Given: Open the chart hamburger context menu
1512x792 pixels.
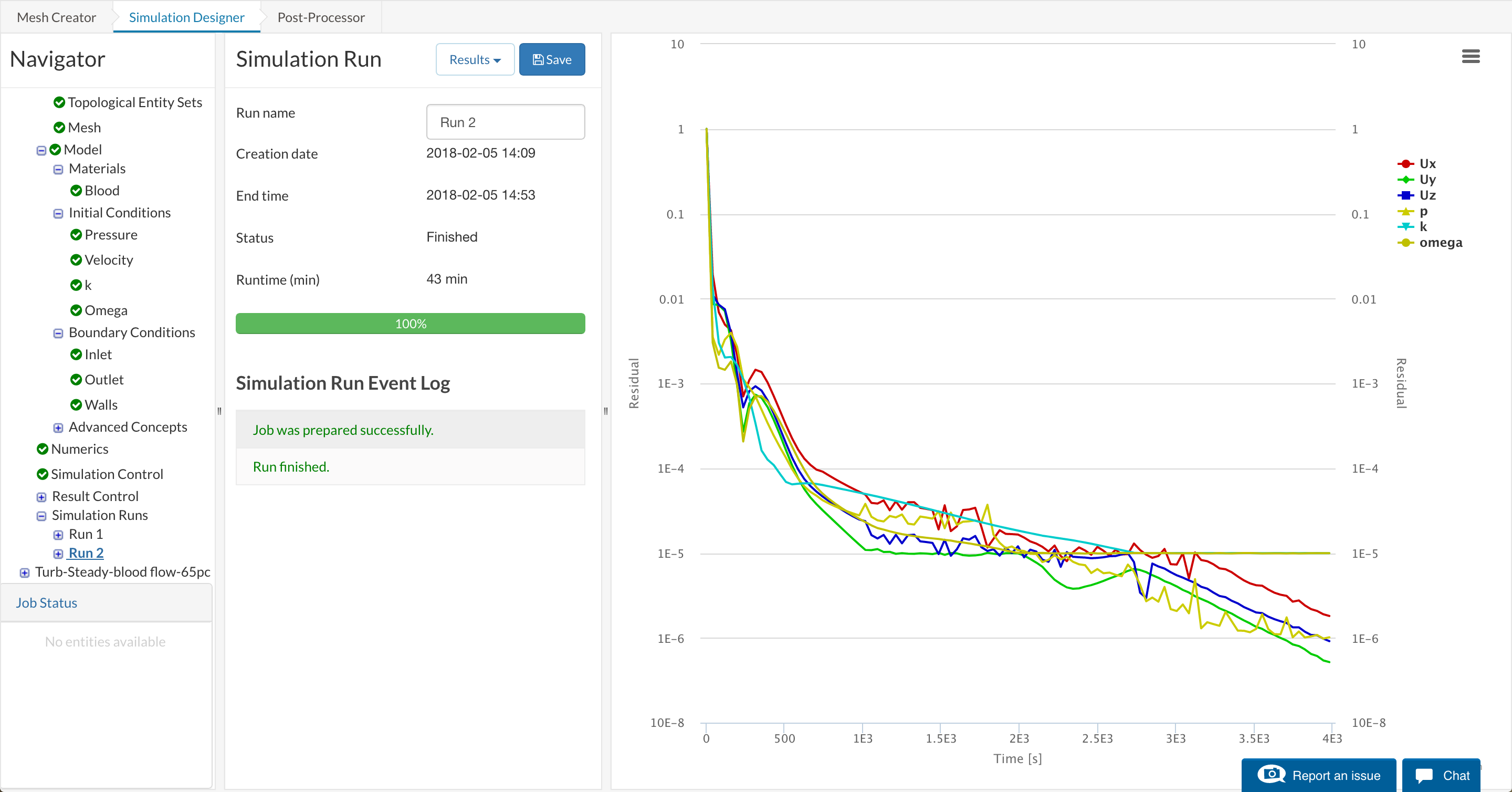Looking at the screenshot, I should coord(1471,56).
